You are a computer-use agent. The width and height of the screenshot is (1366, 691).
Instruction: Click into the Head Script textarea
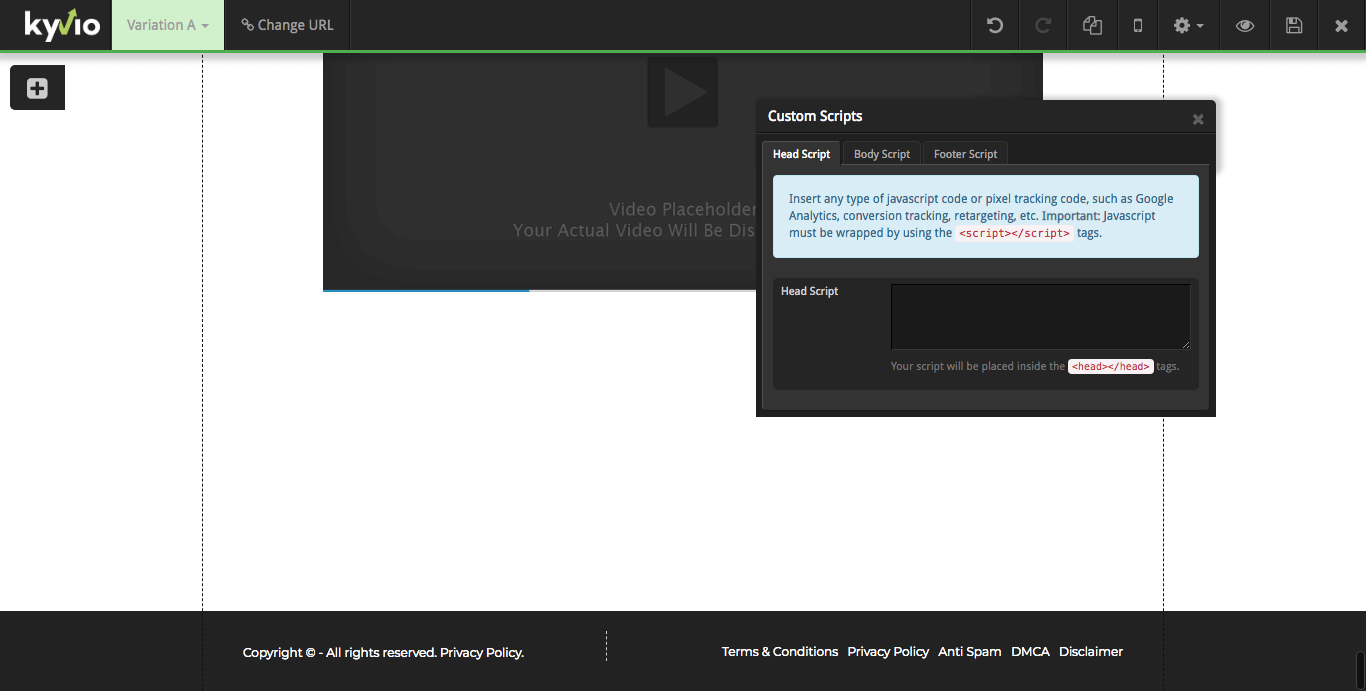[x=1040, y=317]
